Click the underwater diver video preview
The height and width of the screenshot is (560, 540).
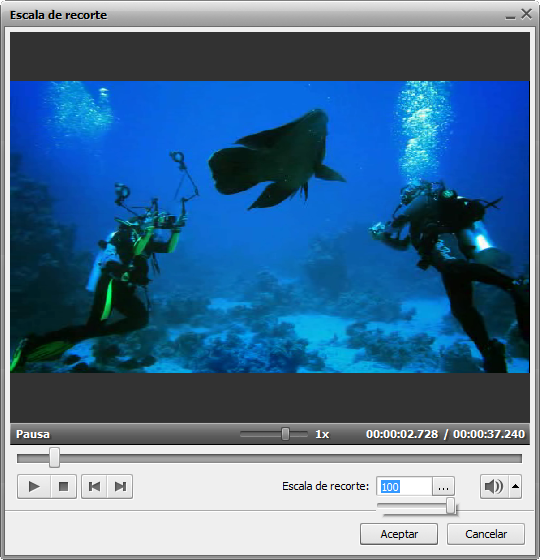point(270,227)
